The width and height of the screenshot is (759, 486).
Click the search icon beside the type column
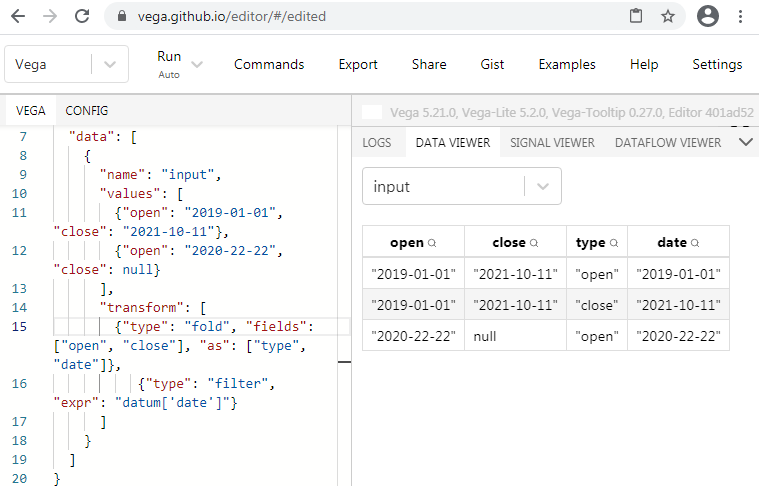tap(612, 243)
